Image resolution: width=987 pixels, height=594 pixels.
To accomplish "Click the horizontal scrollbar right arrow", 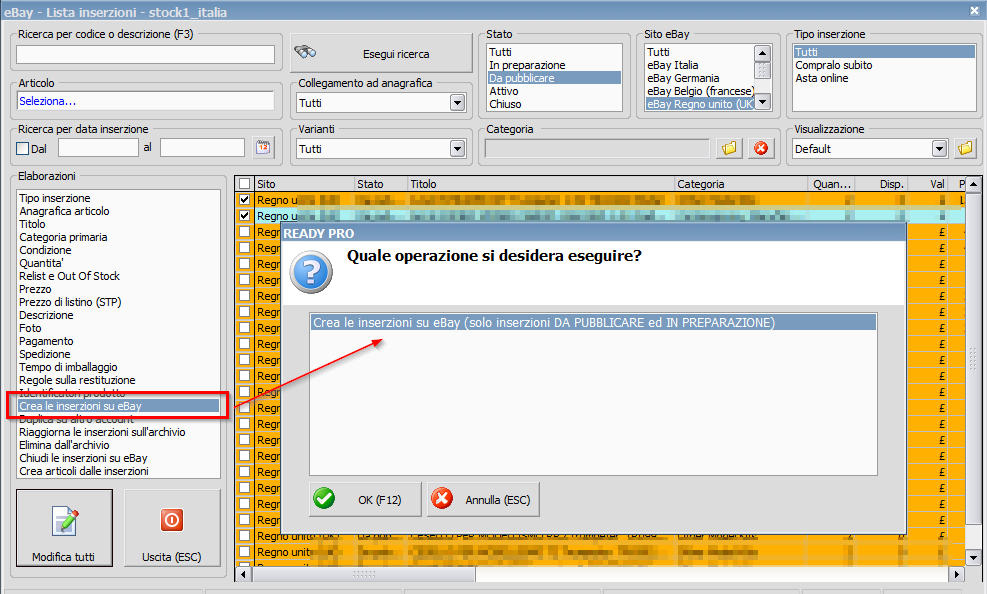I will [957, 574].
